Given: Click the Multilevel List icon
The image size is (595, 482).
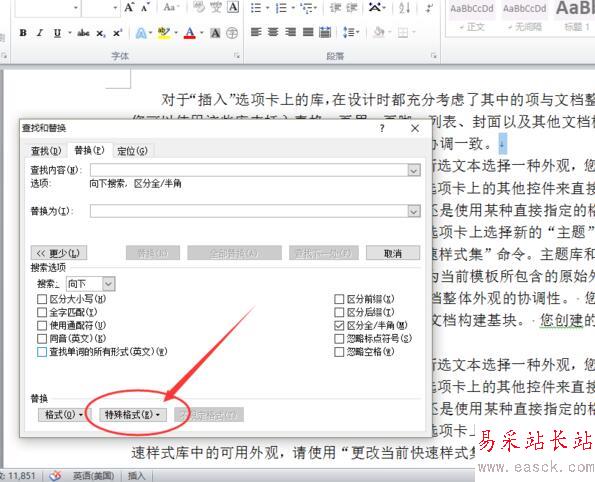Looking at the screenshot, I should pos(306,8).
